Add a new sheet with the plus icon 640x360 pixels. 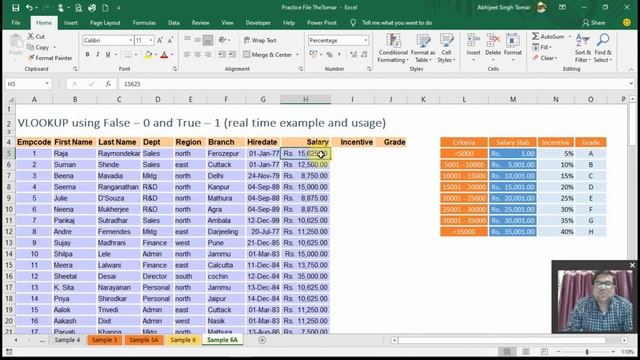click(262, 340)
